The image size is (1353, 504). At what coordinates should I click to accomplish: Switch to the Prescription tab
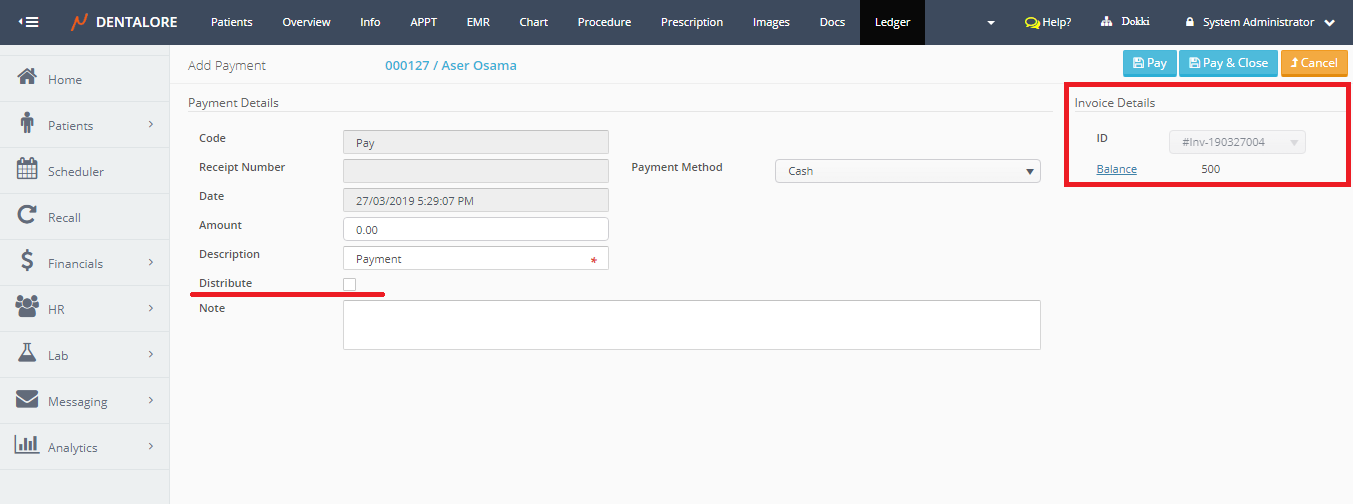[x=691, y=22]
